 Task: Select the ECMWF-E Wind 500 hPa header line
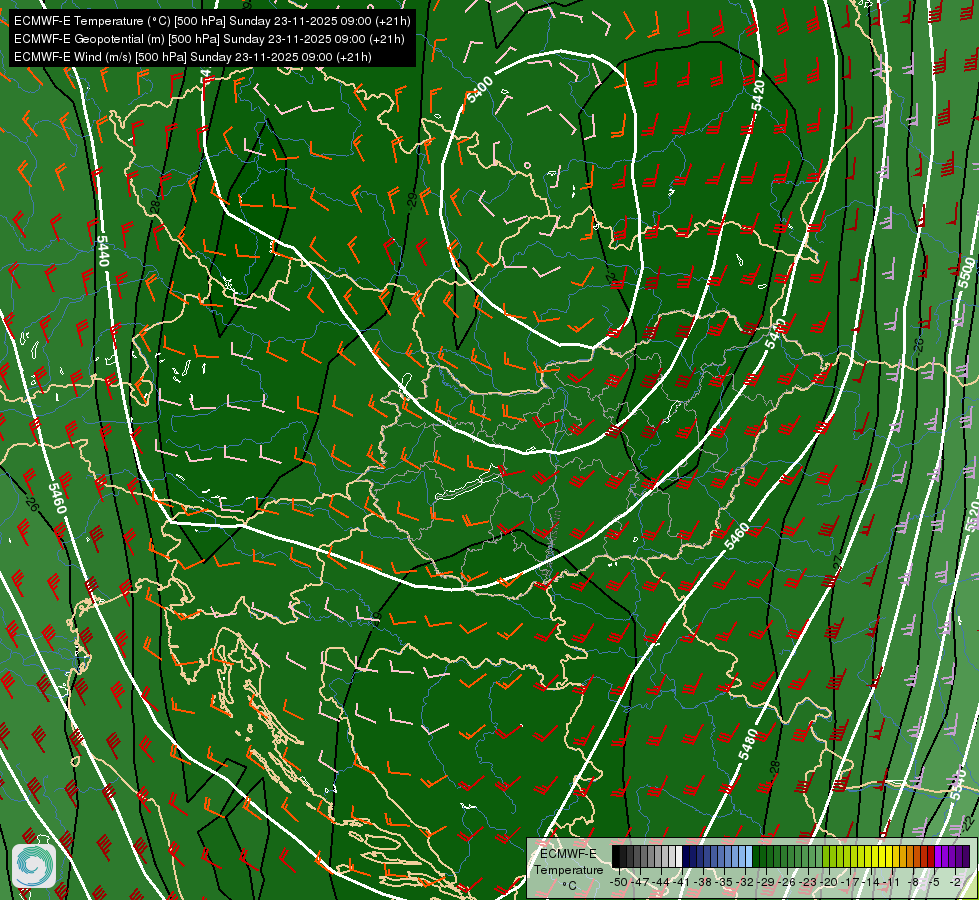tap(193, 57)
